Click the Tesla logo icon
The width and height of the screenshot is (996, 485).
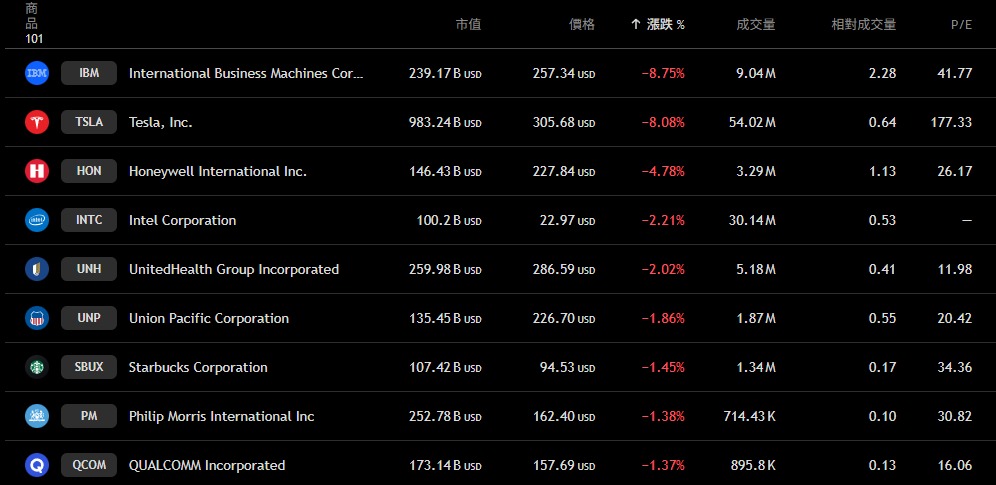point(37,122)
